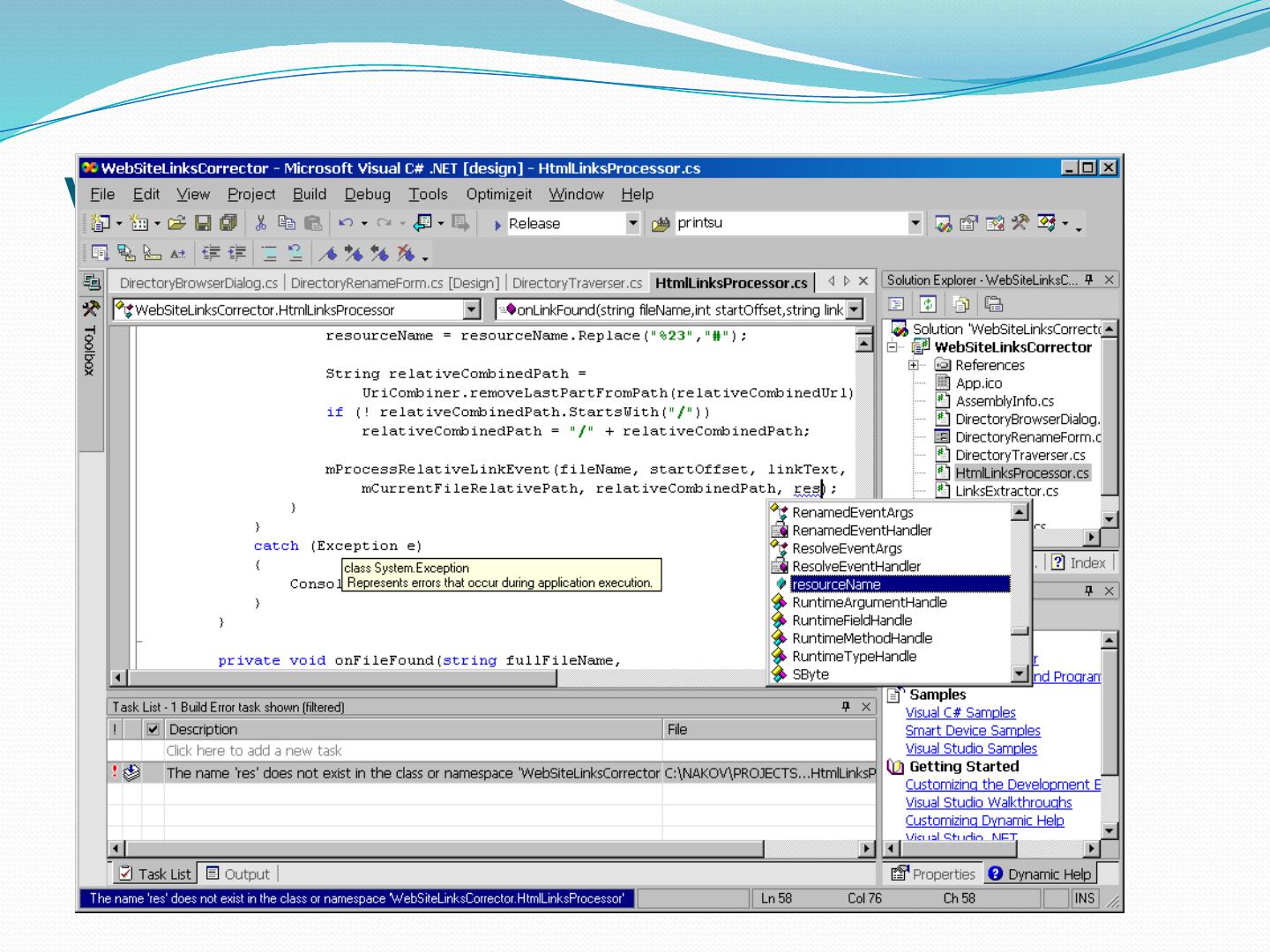Open the Toolbox hammer icon tab
Screen dimensions: 1270x952
(x=91, y=309)
